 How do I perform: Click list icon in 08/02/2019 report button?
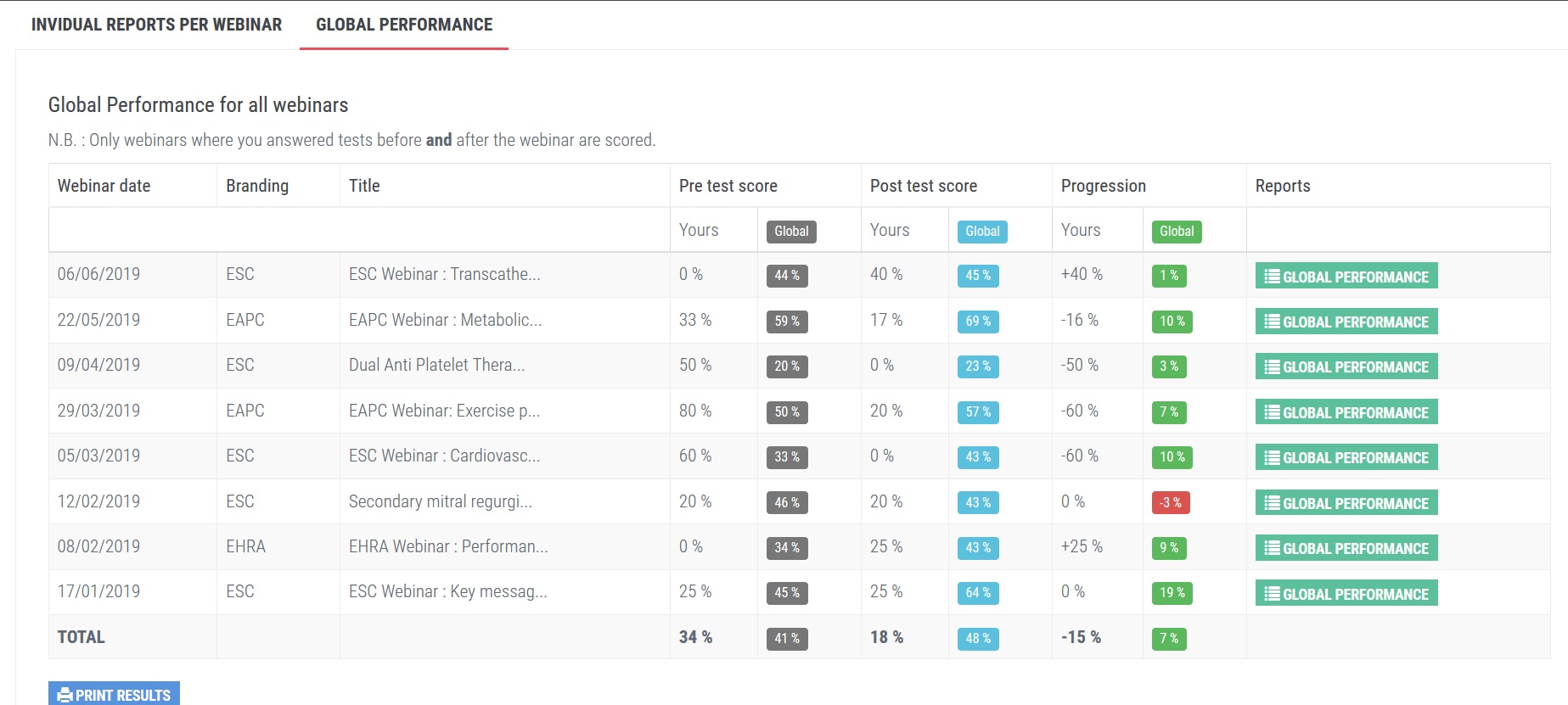(x=1272, y=548)
